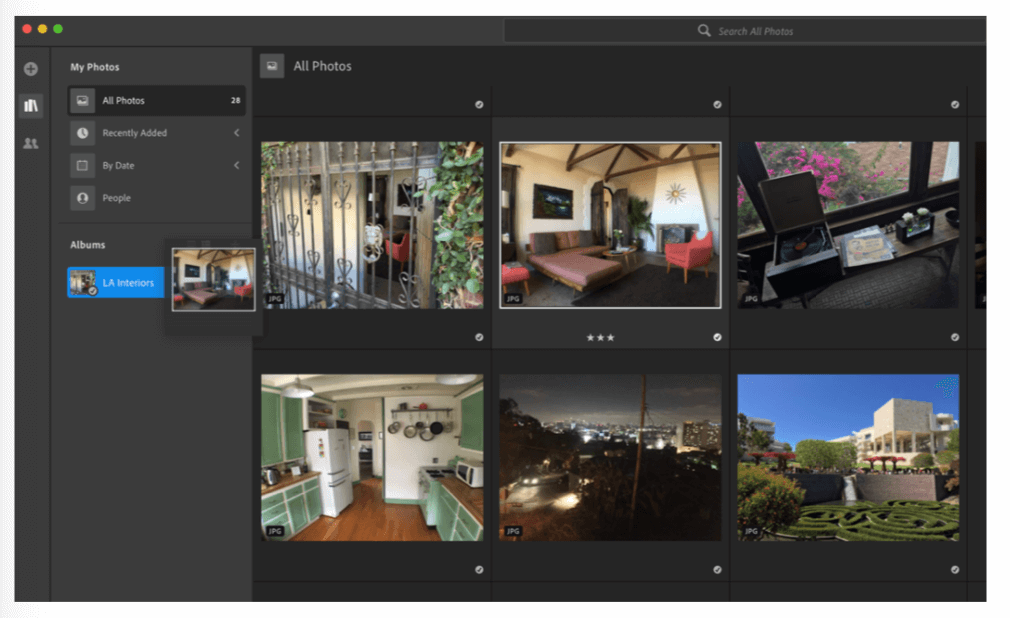Toggle checkmark under record player photo
The width and height of the screenshot is (1010, 618).
tap(955, 337)
